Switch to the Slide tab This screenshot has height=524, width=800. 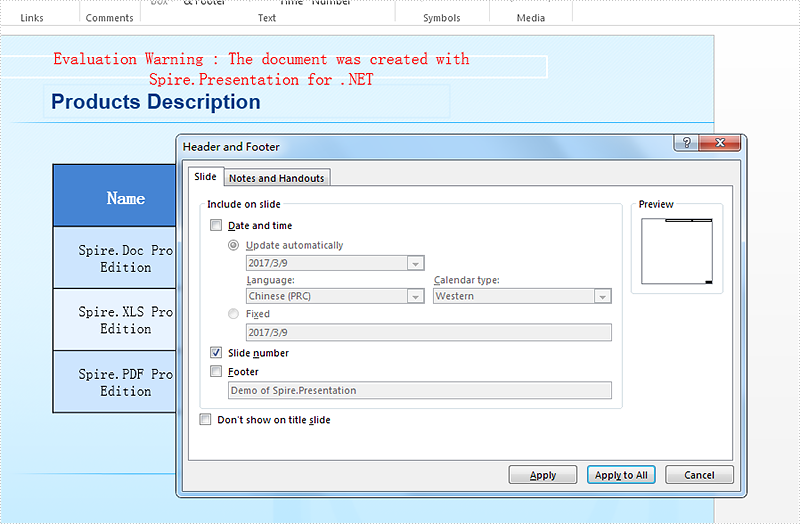point(205,177)
